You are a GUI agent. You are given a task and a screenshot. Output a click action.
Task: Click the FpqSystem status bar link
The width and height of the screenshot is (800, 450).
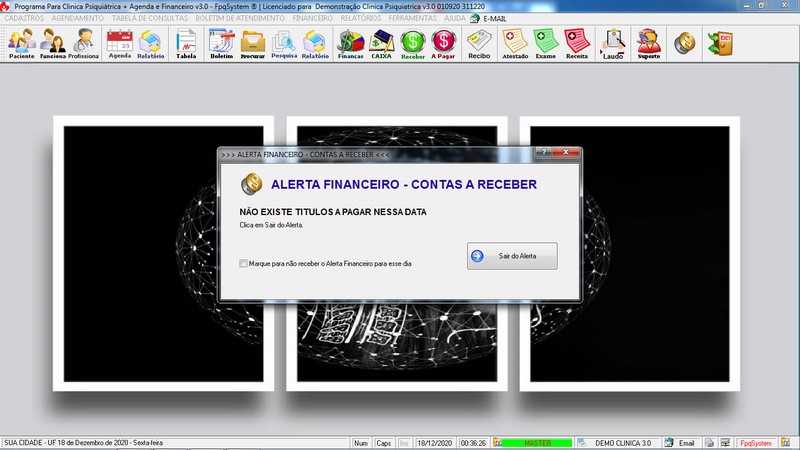pos(756,443)
